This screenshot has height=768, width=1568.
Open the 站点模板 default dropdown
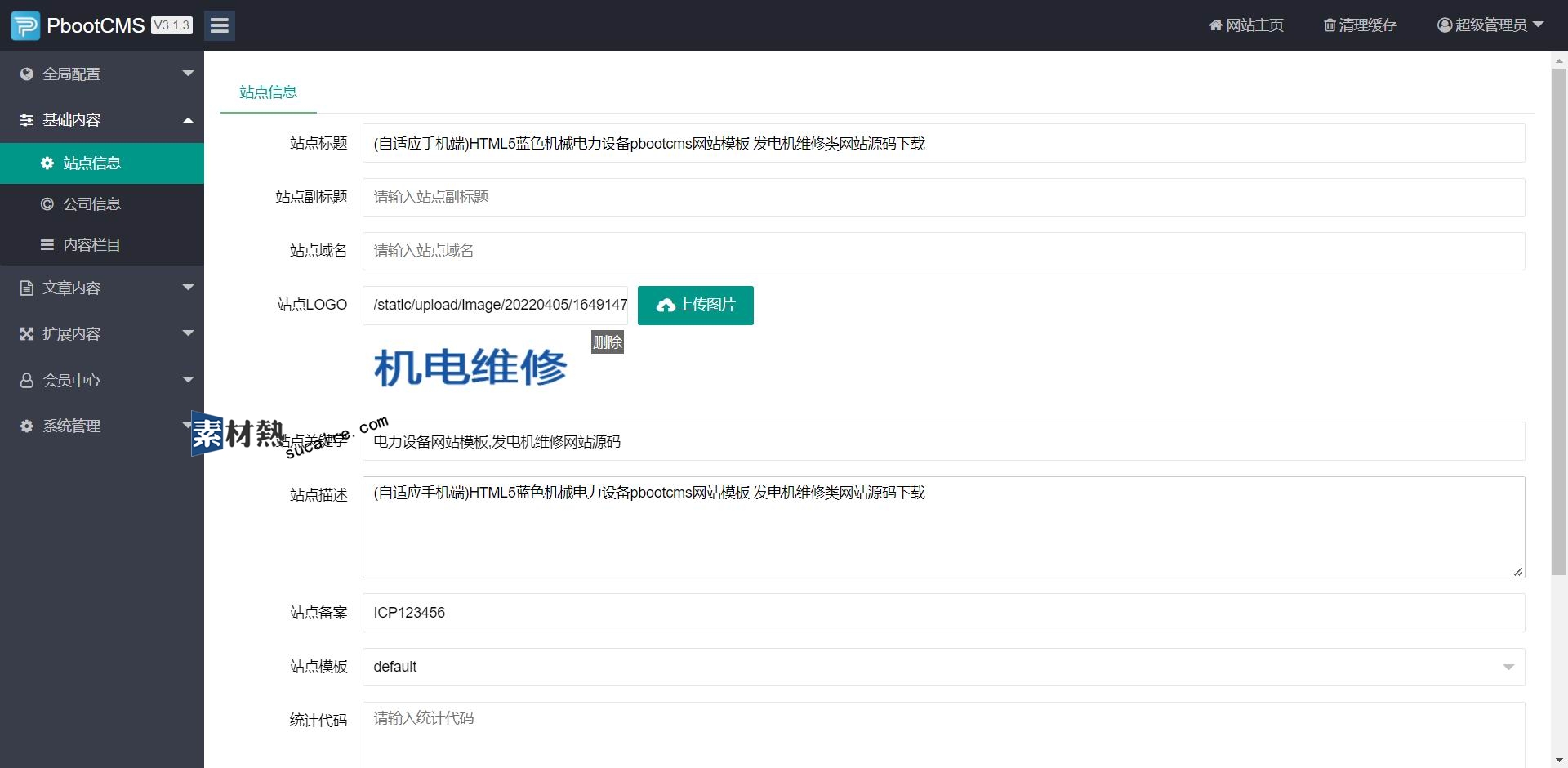[x=943, y=667]
